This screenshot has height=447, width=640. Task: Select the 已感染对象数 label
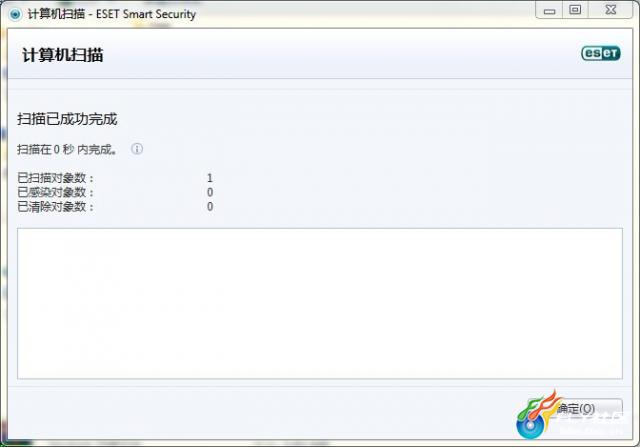click(x=56, y=192)
